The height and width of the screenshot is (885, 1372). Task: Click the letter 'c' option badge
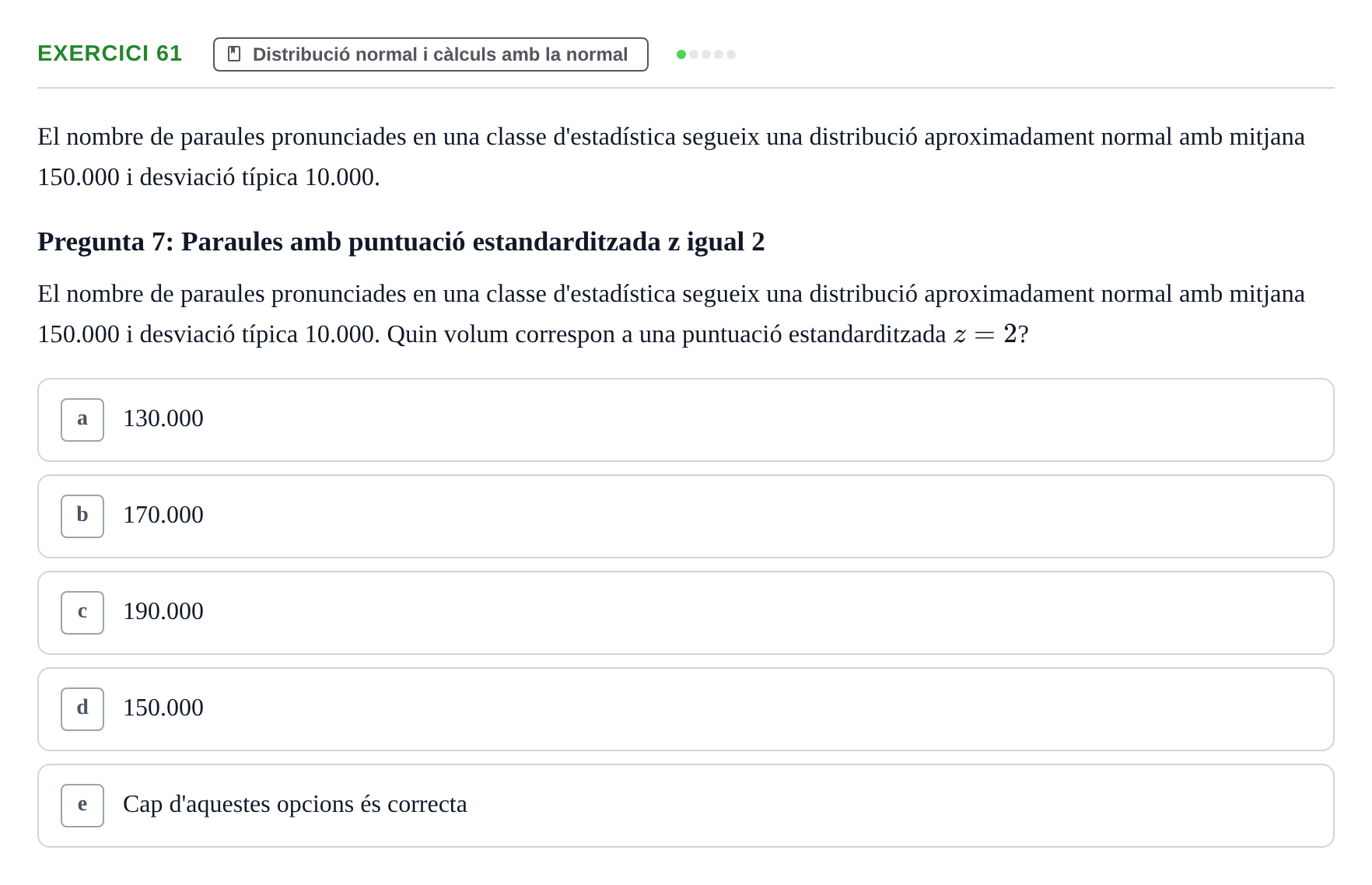(82, 613)
